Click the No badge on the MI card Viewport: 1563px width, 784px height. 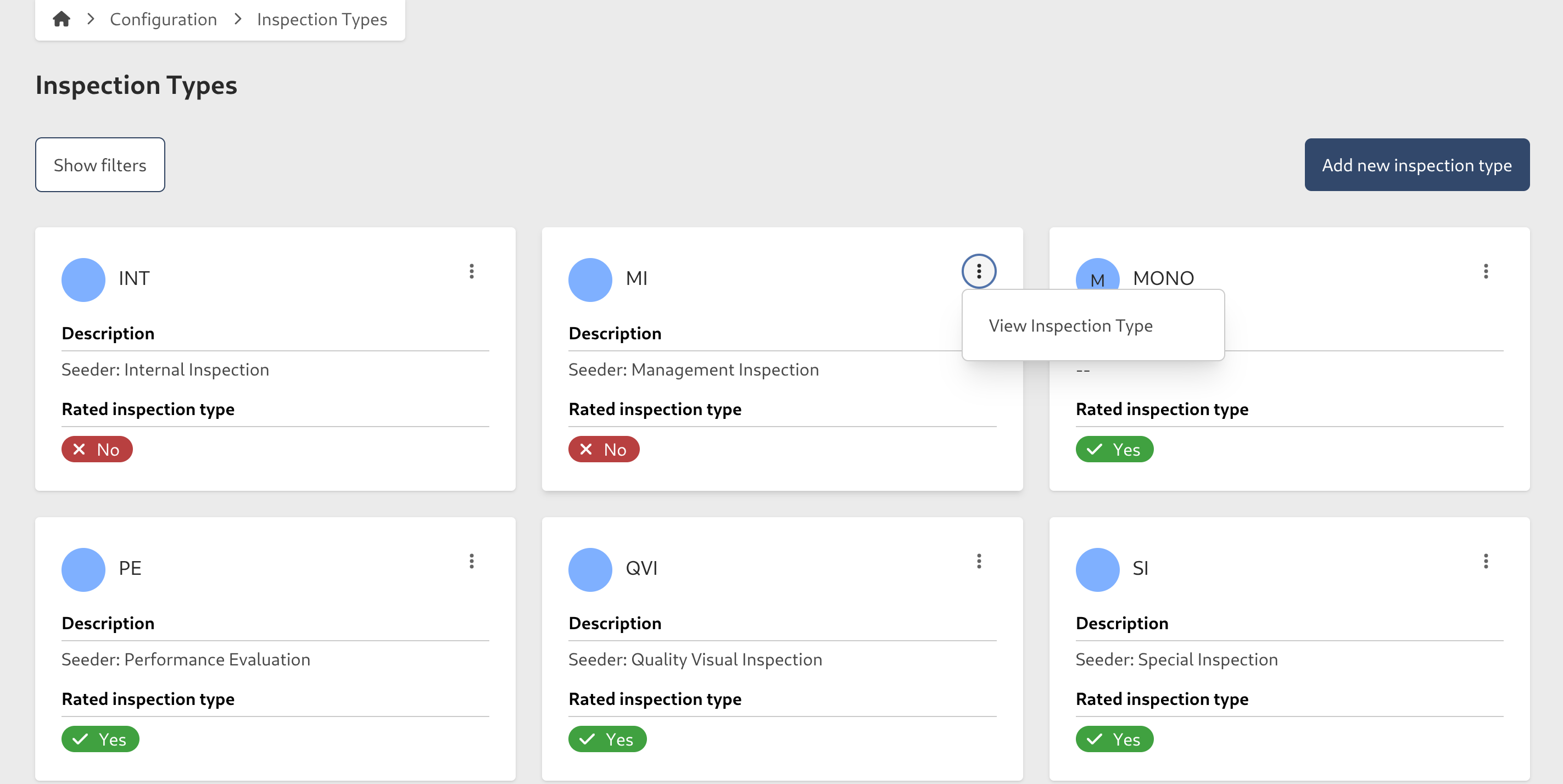[x=604, y=449]
